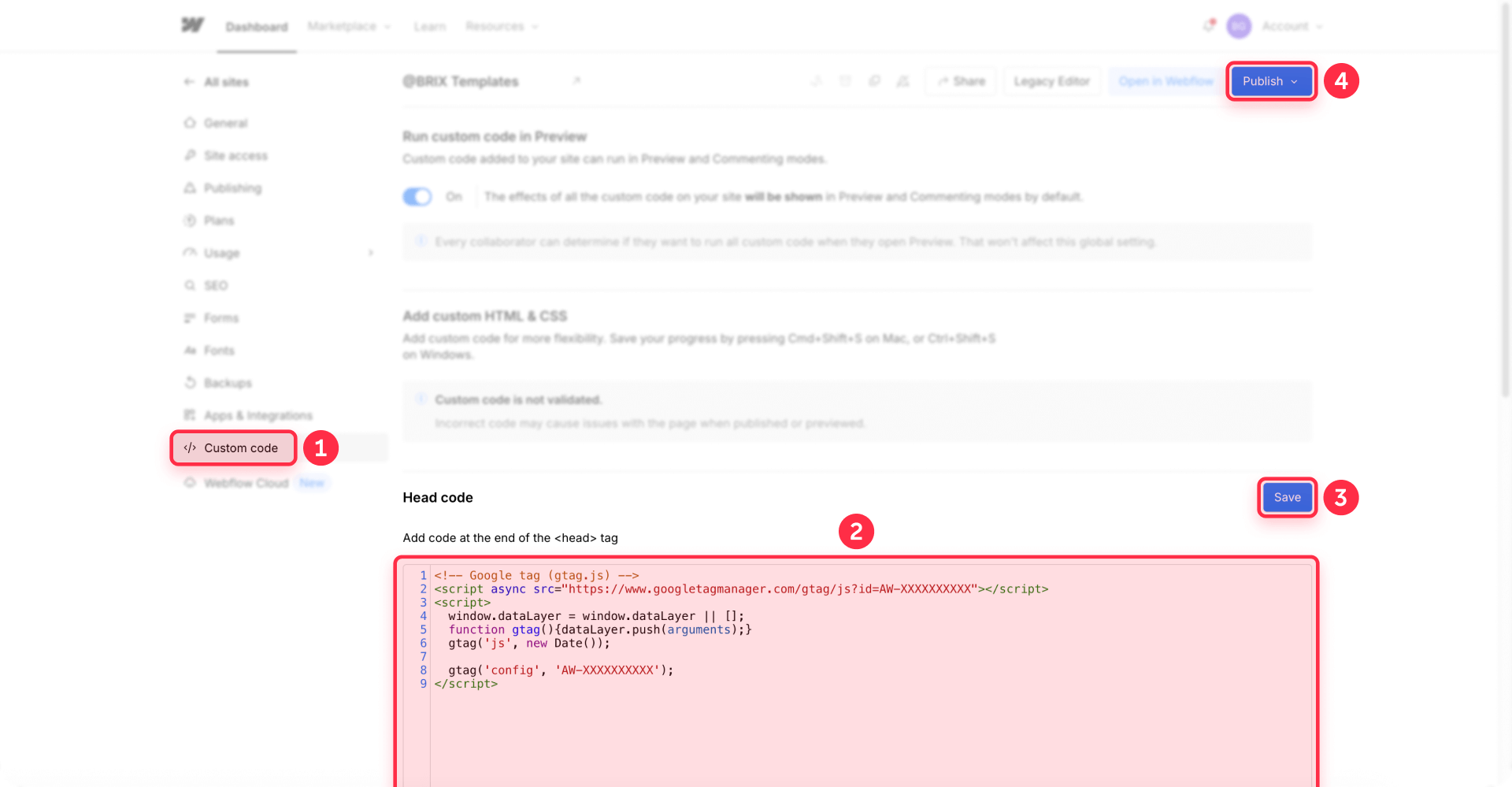Viewport: 1512px width, 787px height.
Task: Select Backups in the sidebar
Action: (x=228, y=383)
